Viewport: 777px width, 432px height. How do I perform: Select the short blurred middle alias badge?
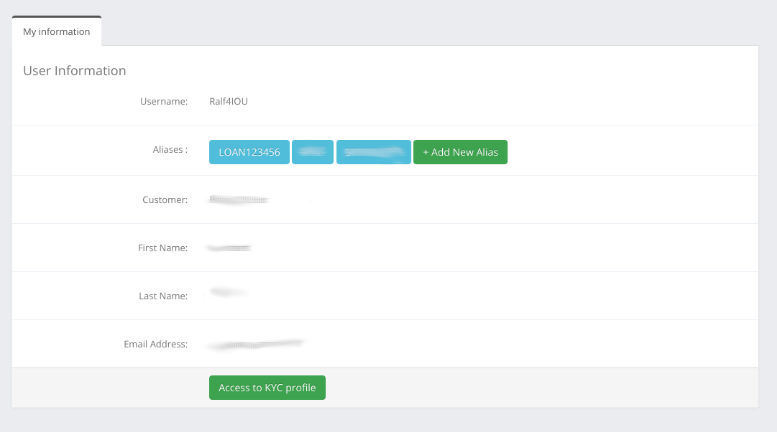(x=312, y=152)
